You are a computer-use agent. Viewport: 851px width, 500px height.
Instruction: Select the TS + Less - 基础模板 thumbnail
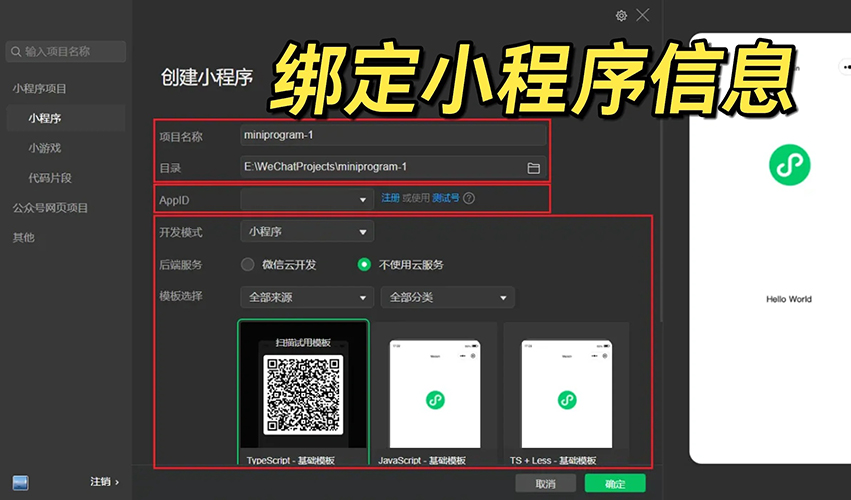(566, 394)
